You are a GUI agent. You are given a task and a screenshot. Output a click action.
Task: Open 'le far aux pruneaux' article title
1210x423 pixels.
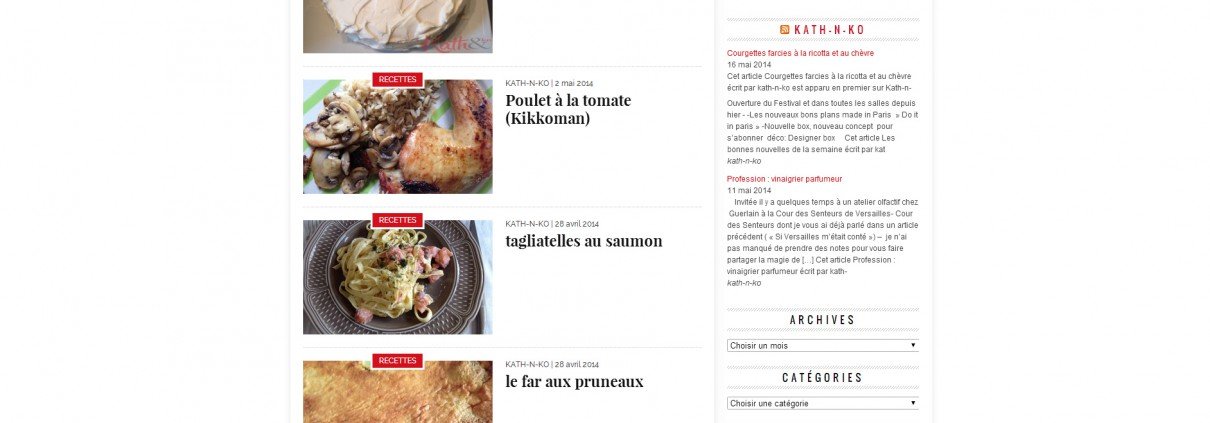574,381
